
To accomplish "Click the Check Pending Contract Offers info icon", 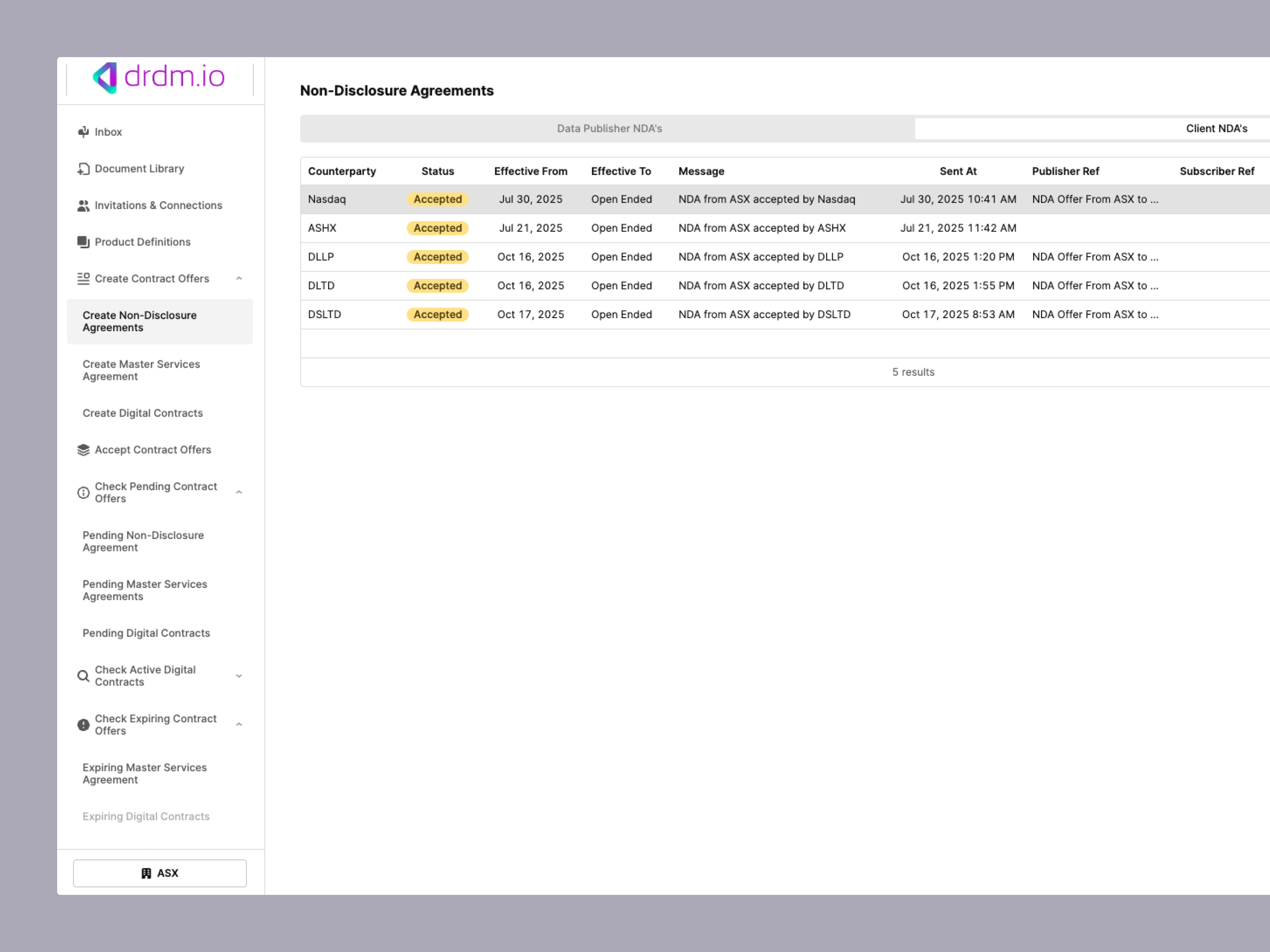I will (x=83, y=492).
